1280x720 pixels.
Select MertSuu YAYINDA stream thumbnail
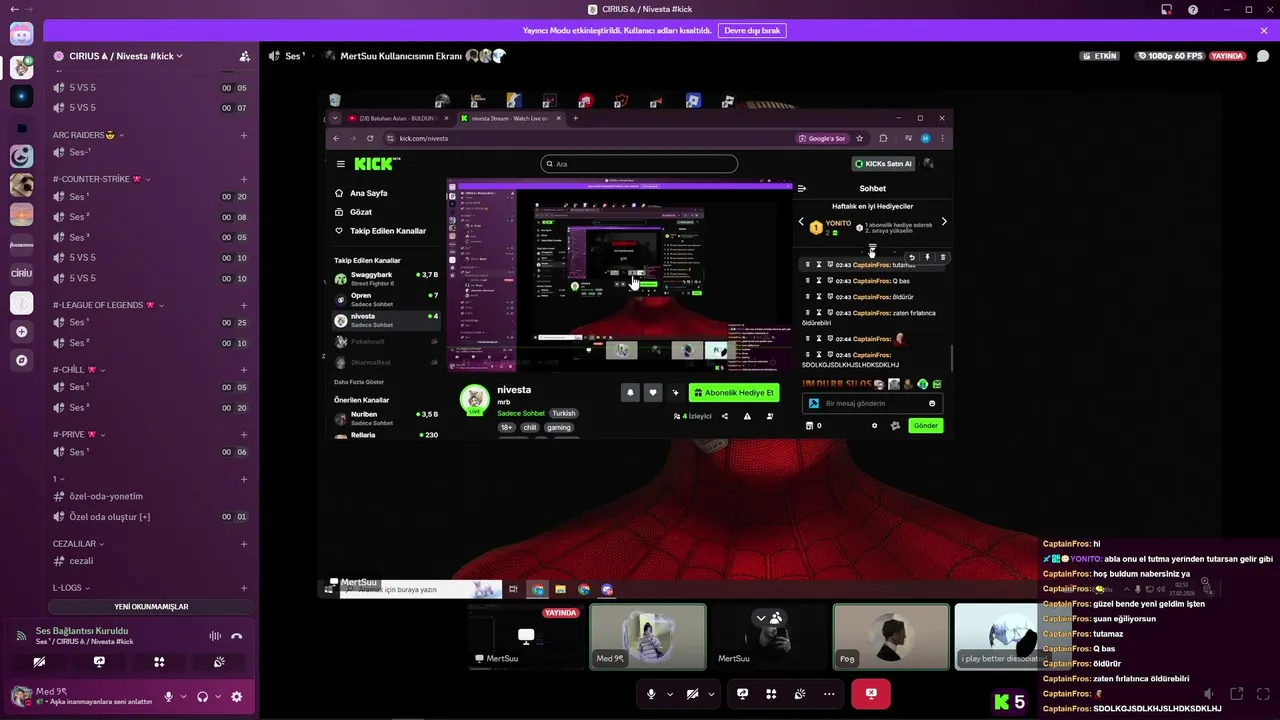coord(526,636)
